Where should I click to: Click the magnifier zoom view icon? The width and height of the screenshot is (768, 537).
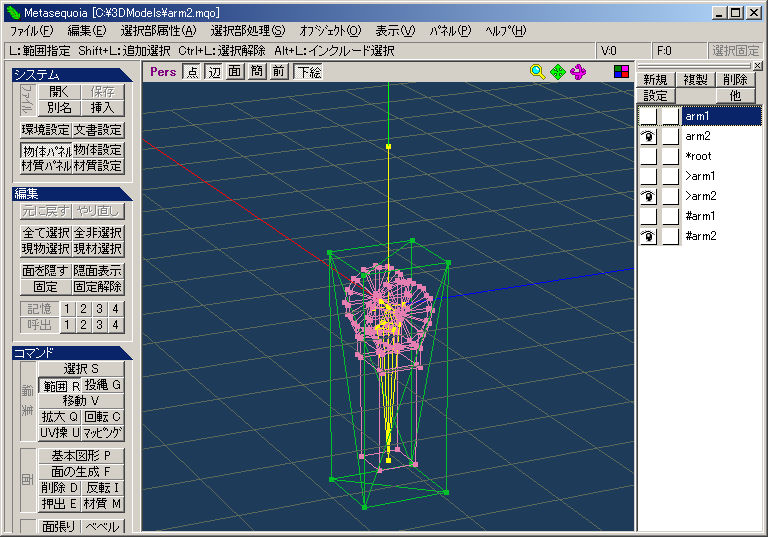pos(537,72)
